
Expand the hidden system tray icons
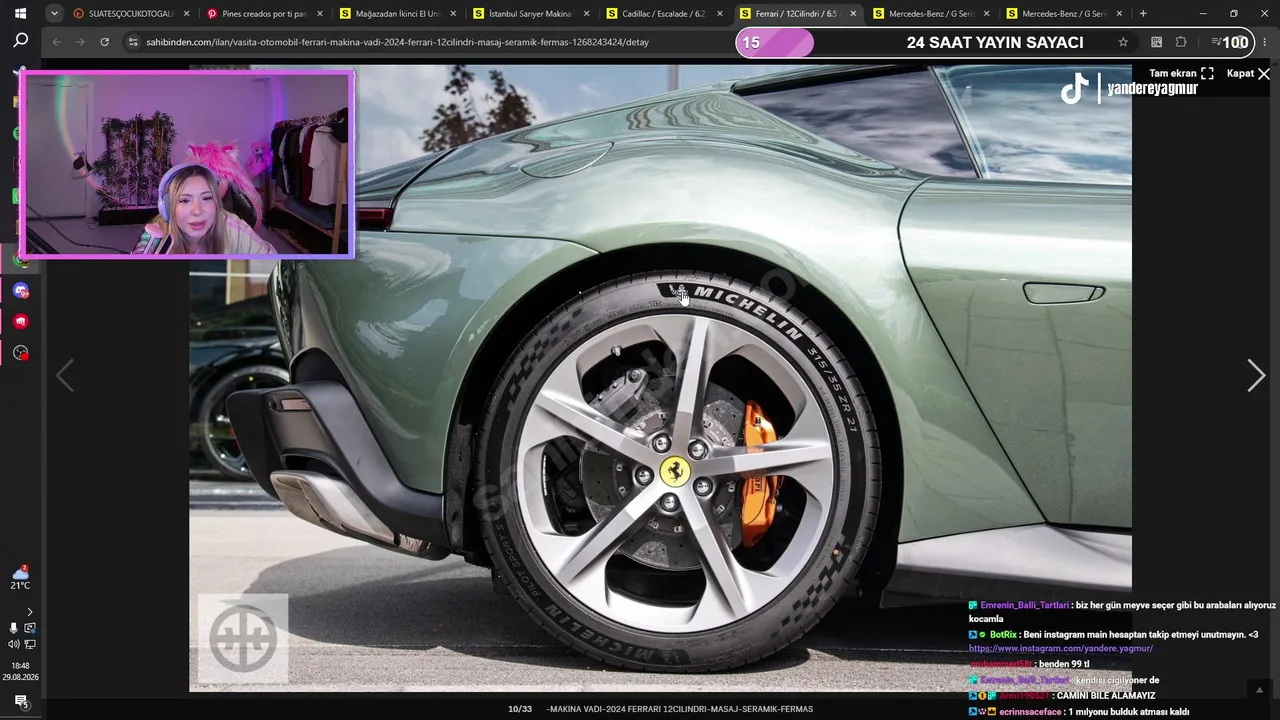(29, 612)
